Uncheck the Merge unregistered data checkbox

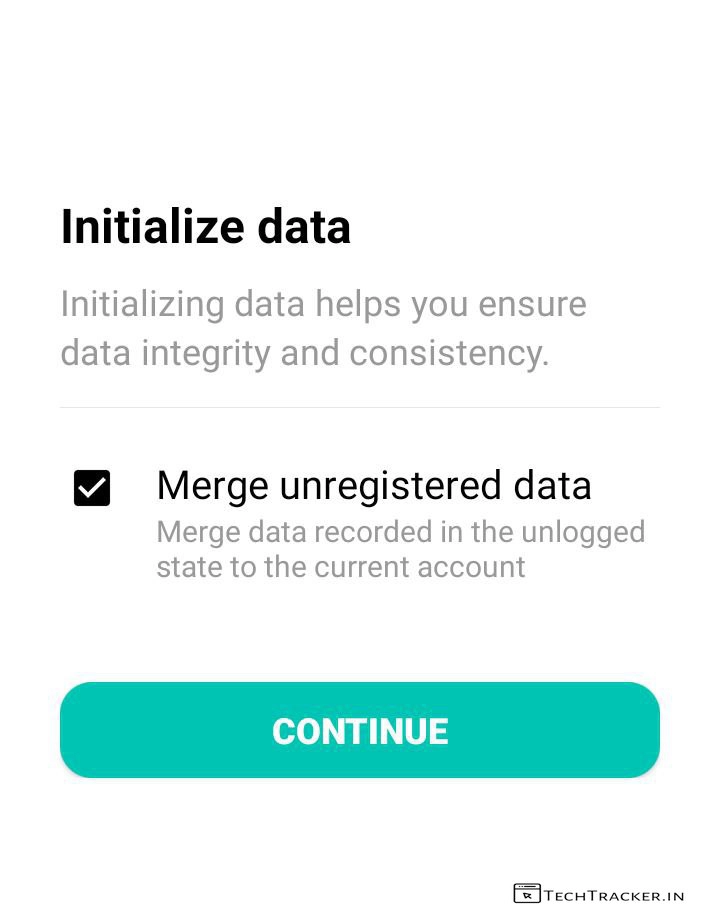92,488
